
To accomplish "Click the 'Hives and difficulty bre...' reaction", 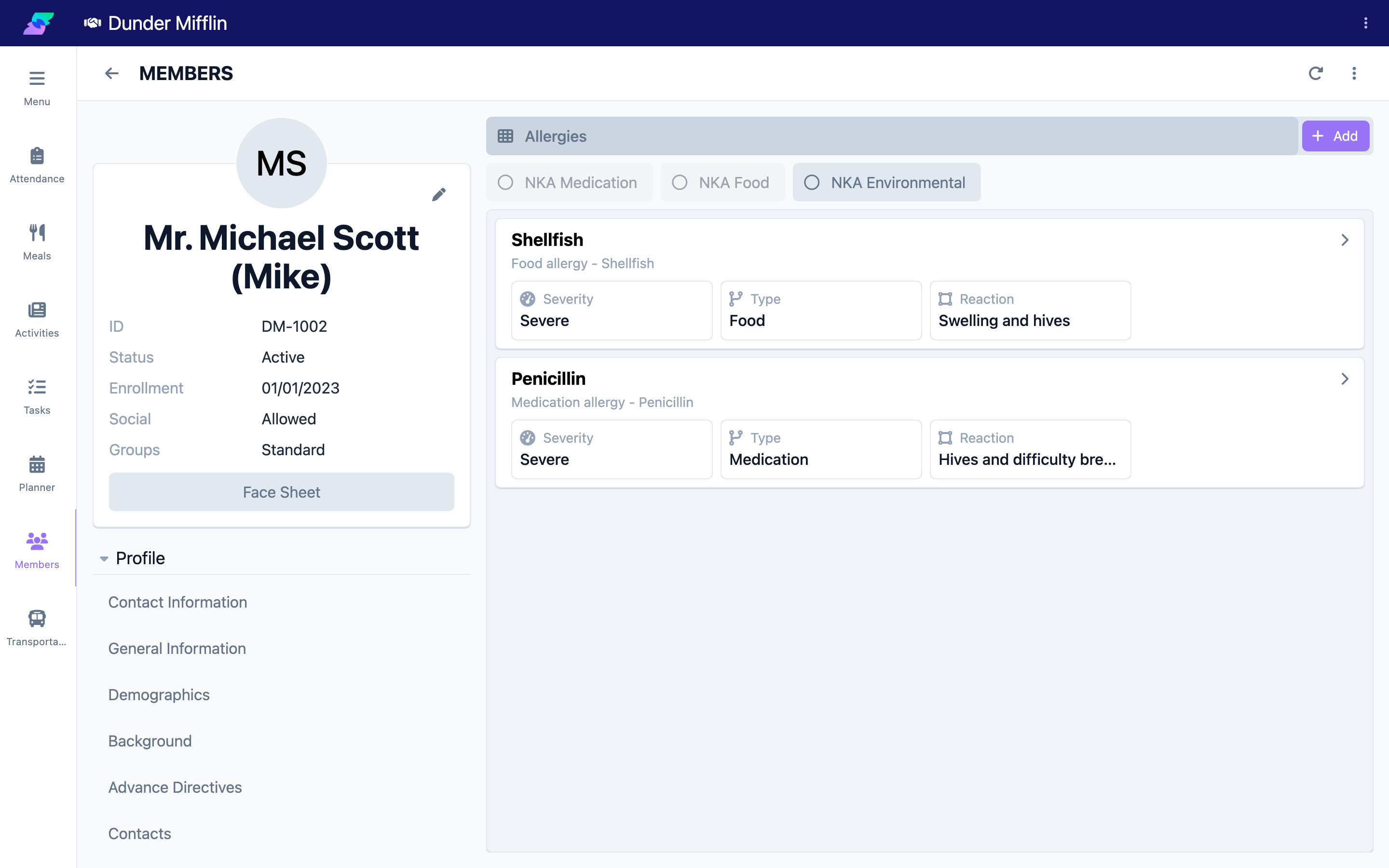I will (1027, 460).
